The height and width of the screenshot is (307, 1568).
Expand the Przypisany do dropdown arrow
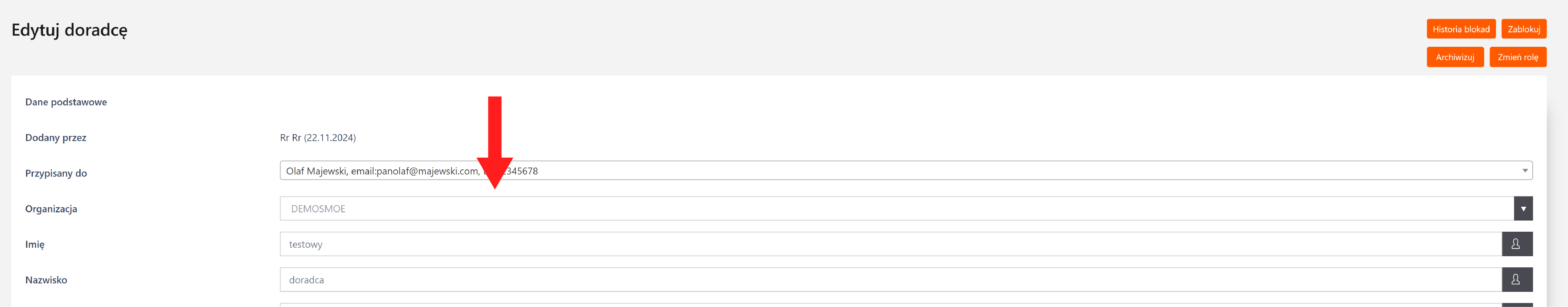click(x=1525, y=171)
